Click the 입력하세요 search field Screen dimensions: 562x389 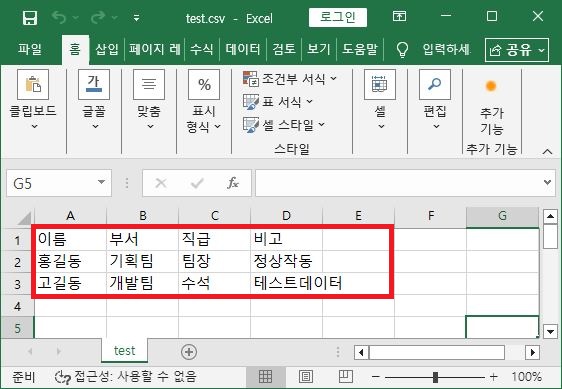pos(446,49)
